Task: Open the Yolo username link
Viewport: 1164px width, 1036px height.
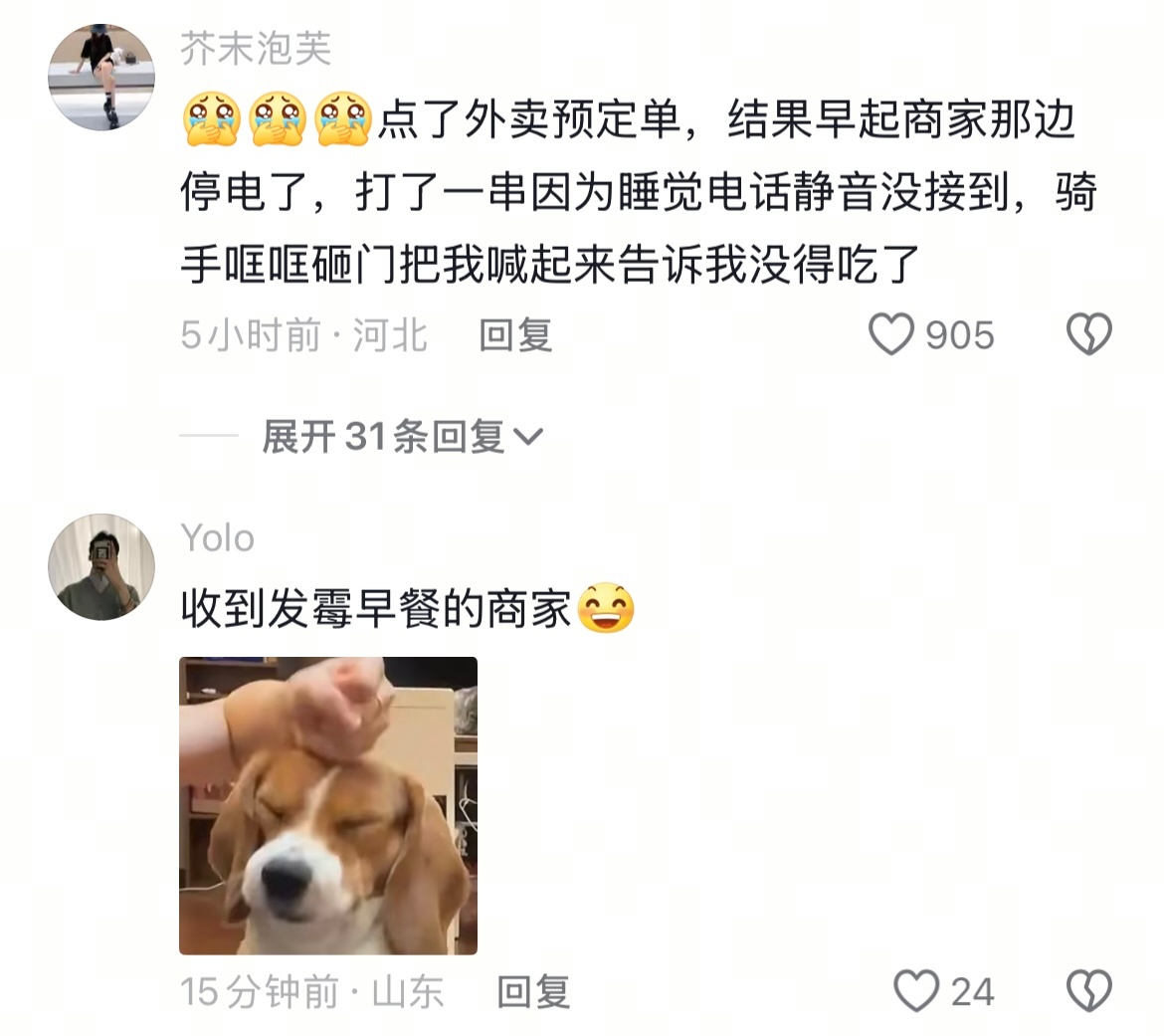Action: (217, 537)
